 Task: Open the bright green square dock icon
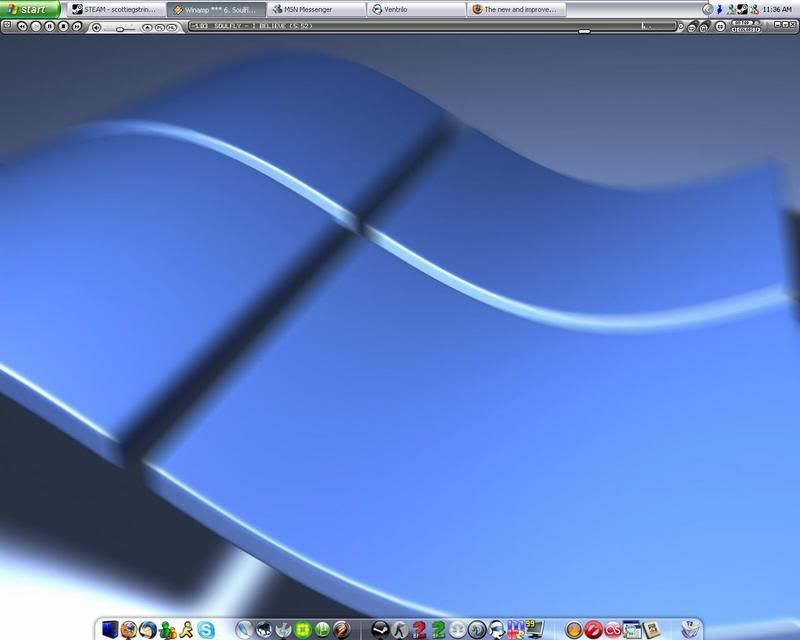303,629
